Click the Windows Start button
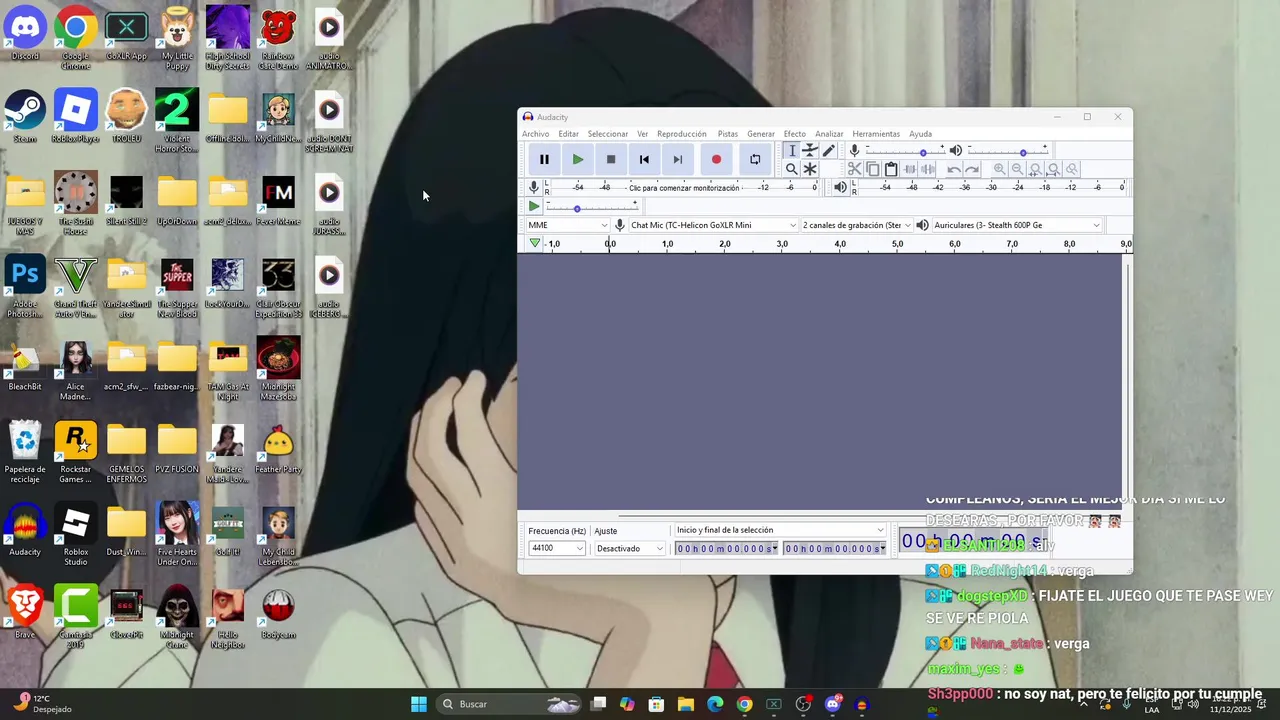 [x=419, y=704]
